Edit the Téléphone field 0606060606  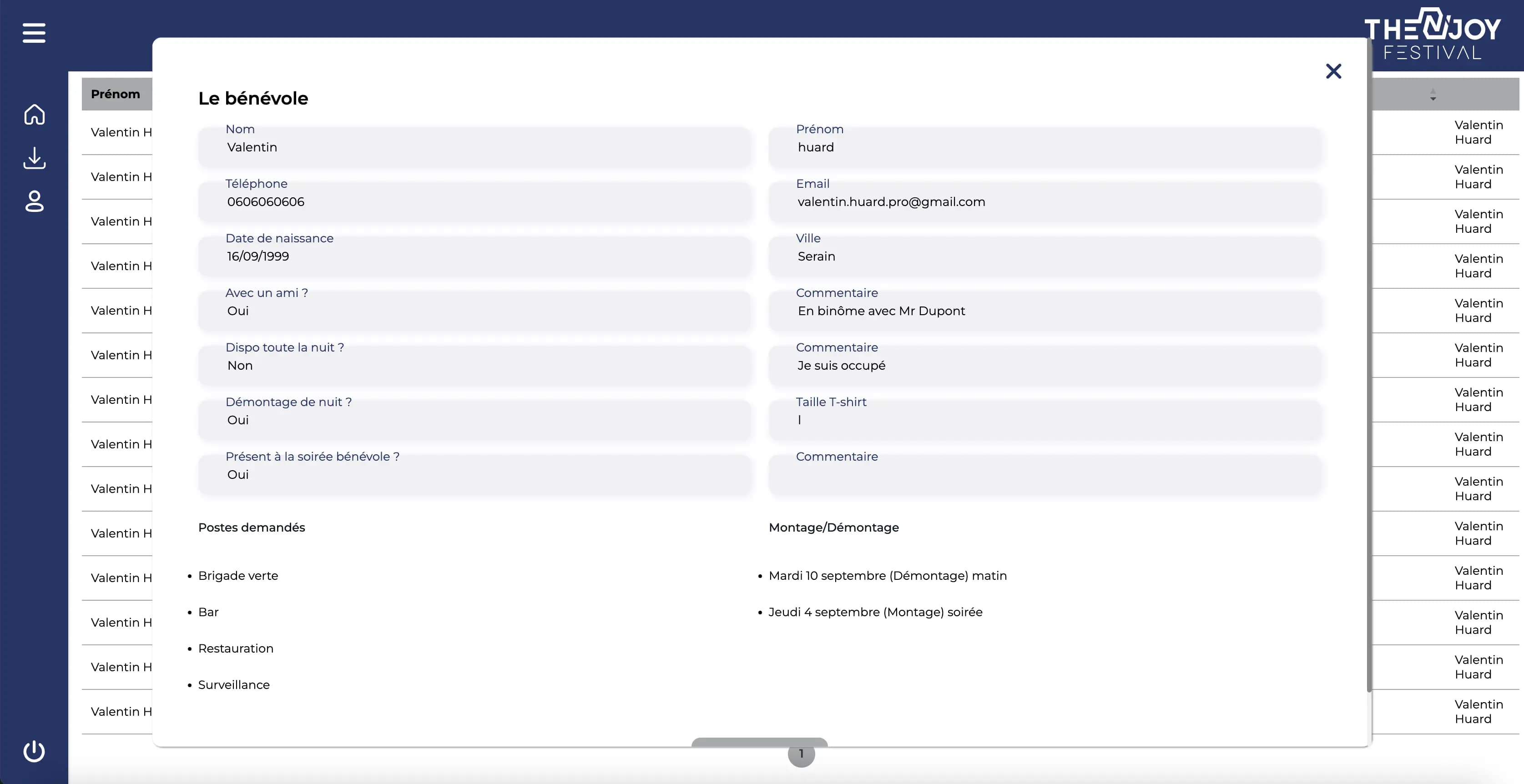473,201
